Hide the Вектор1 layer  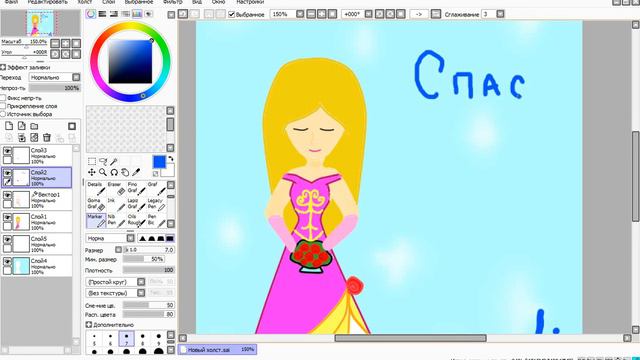(x=7, y=195)
